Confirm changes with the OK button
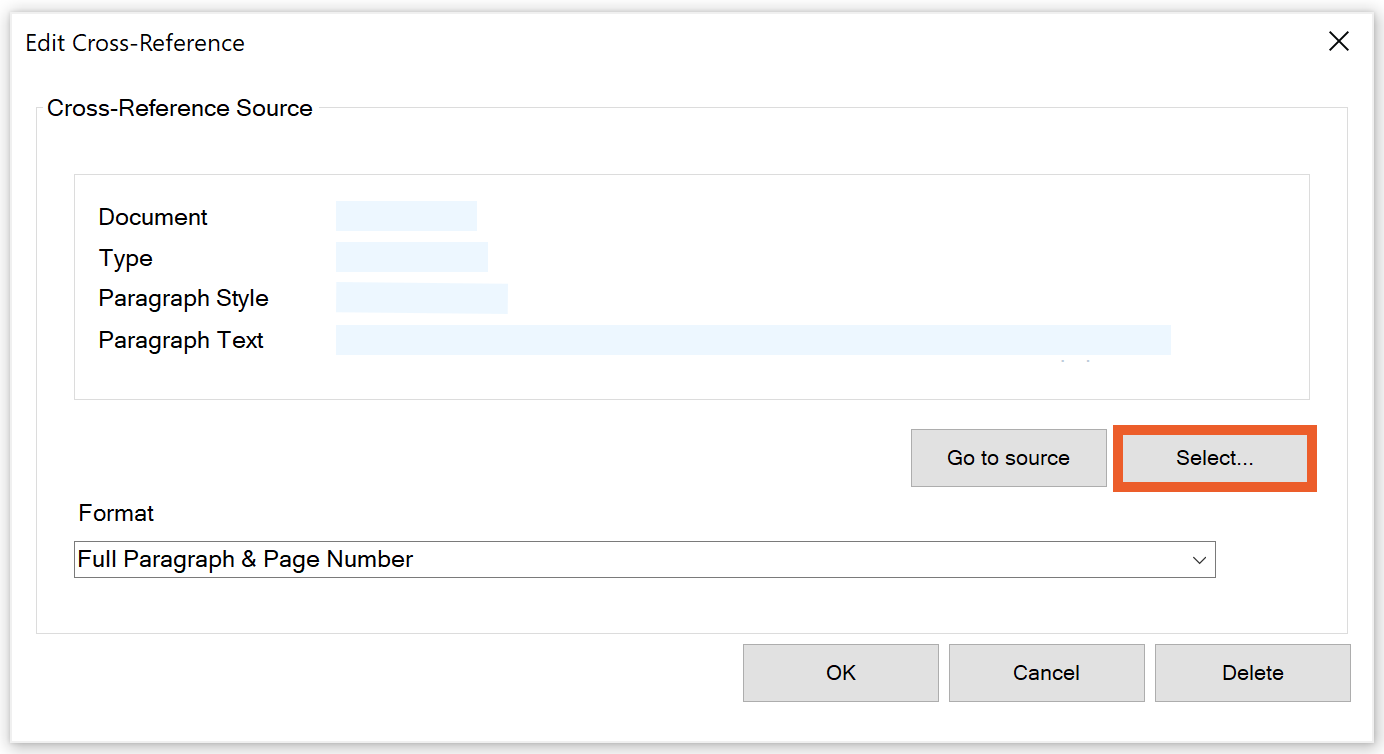The image size is (1384, 754). click(x=840, y=673)
